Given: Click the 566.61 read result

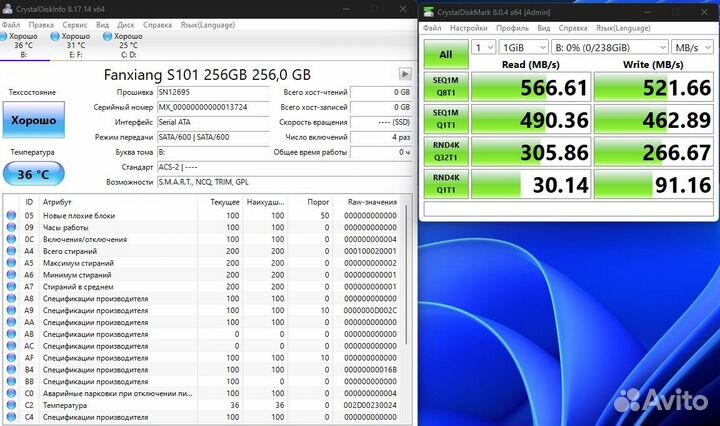Looking at the screenshot, I should tap(531, 87).
